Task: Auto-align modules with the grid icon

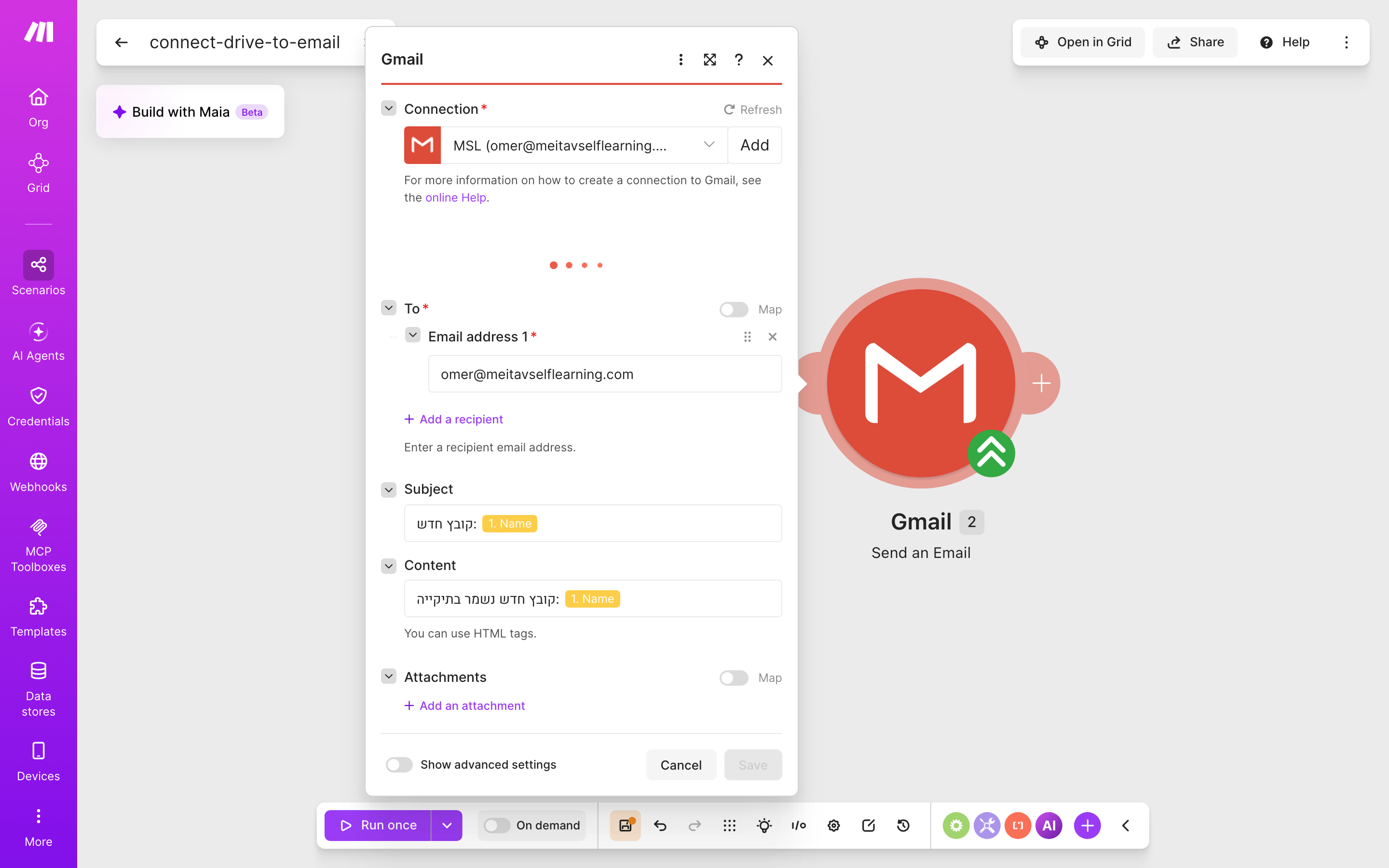Action: (730, 826)
